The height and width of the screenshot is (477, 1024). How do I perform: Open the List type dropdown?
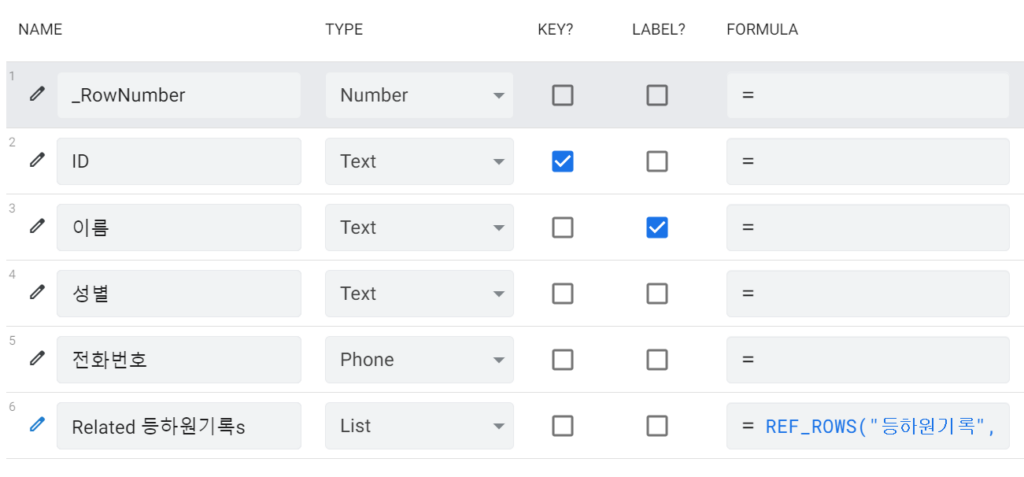(419, 426)
